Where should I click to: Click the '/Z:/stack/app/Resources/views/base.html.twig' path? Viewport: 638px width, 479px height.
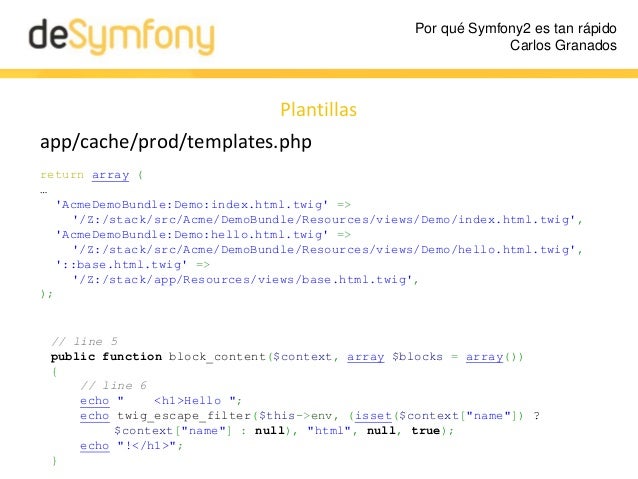coord(243,280)
